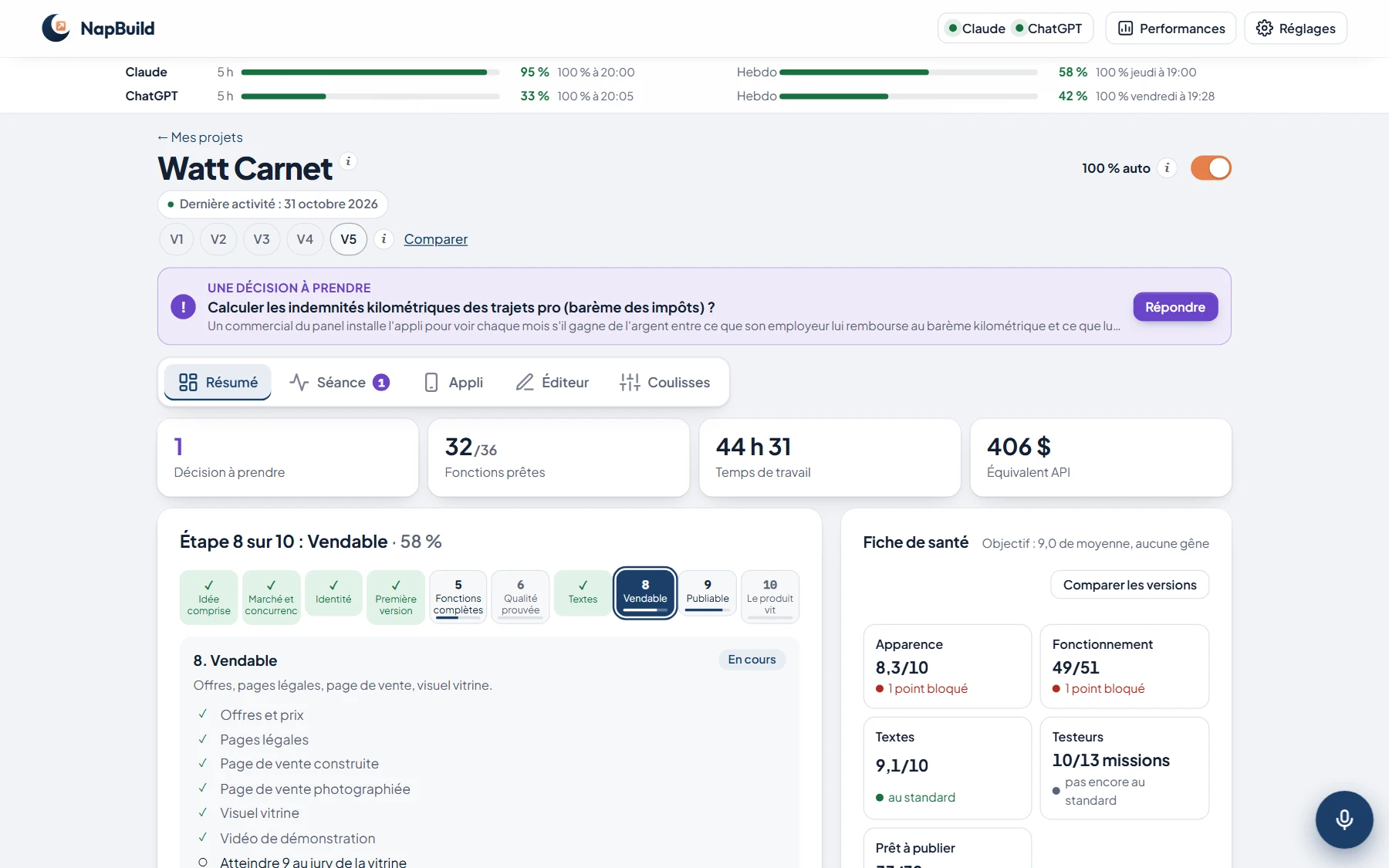Select step 4 Première version
1389x868 pixels.
click(x=396, y=597)
